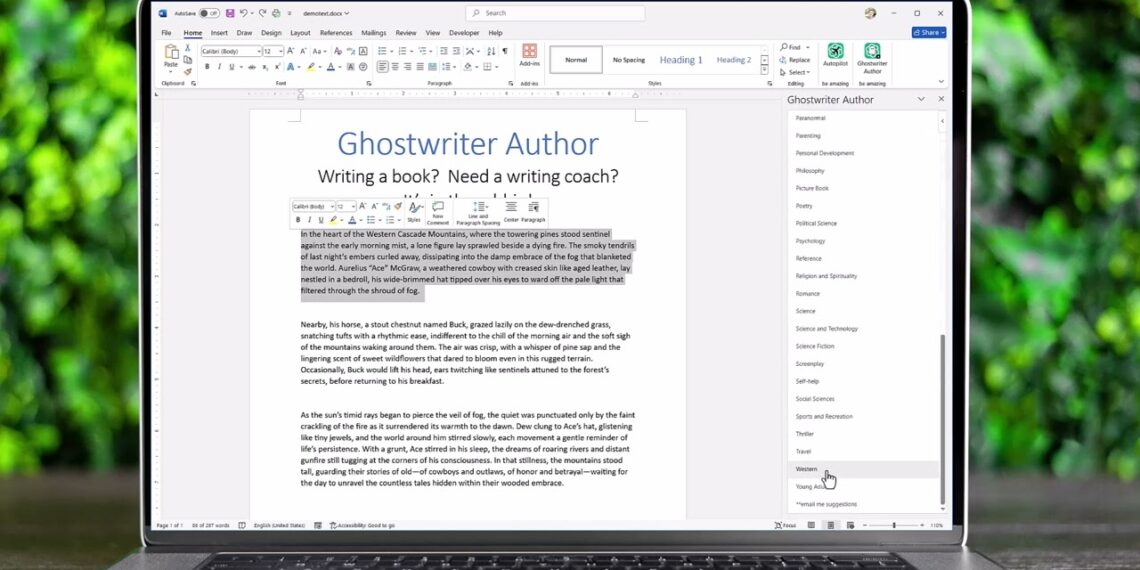The height and width of the screenshot is (570, 1140).
Task: Collapse the ribbon with the chevron arrow
Action: coord(941,82)
